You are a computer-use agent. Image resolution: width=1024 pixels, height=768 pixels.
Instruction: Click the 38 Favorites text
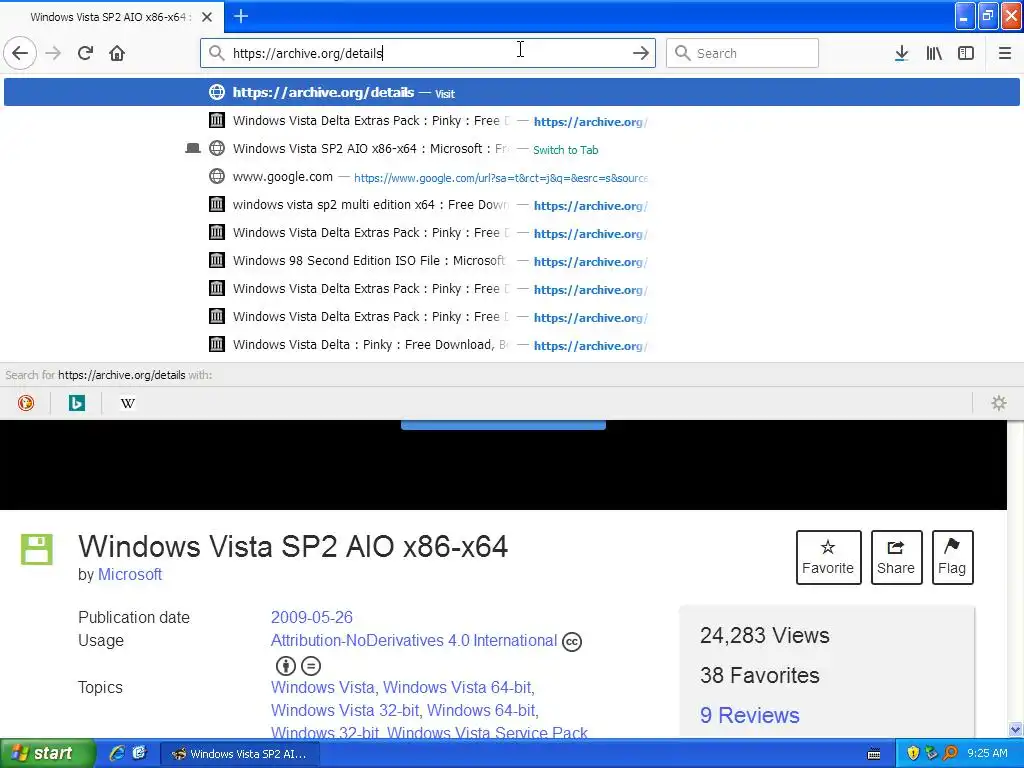(x=760, y=675)
